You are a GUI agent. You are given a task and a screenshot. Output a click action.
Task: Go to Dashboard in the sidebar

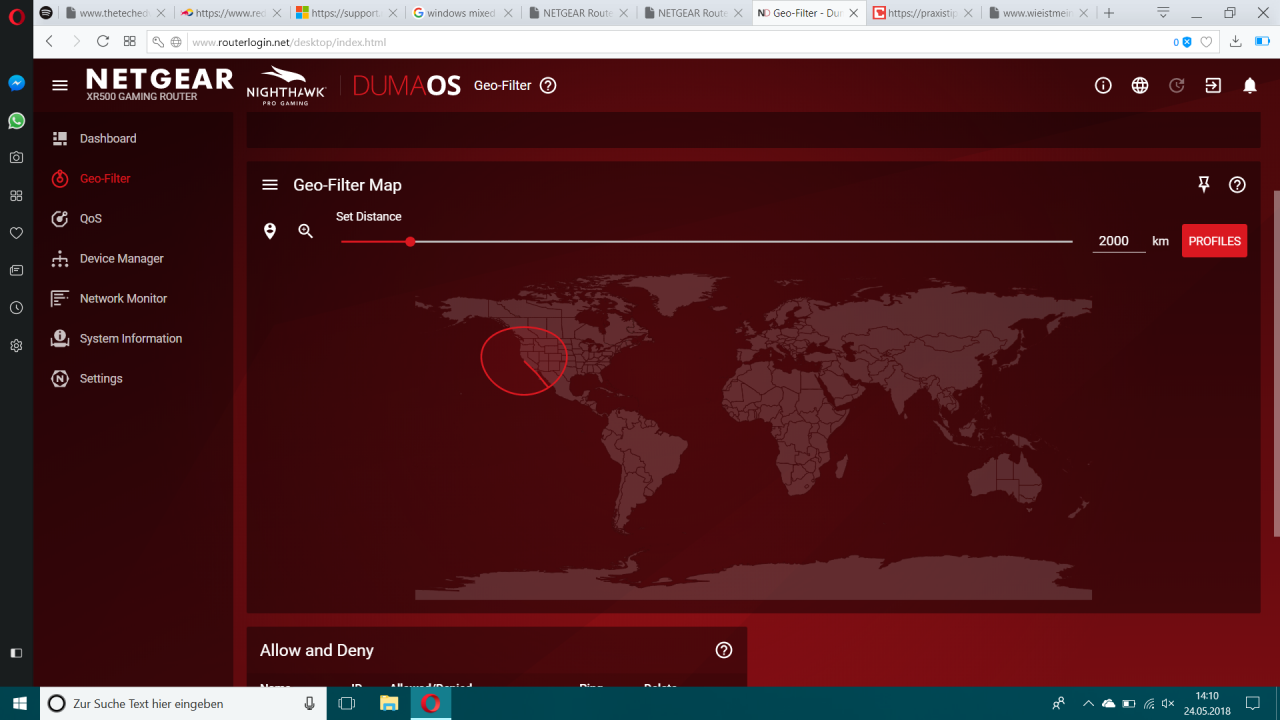point(108,138)
